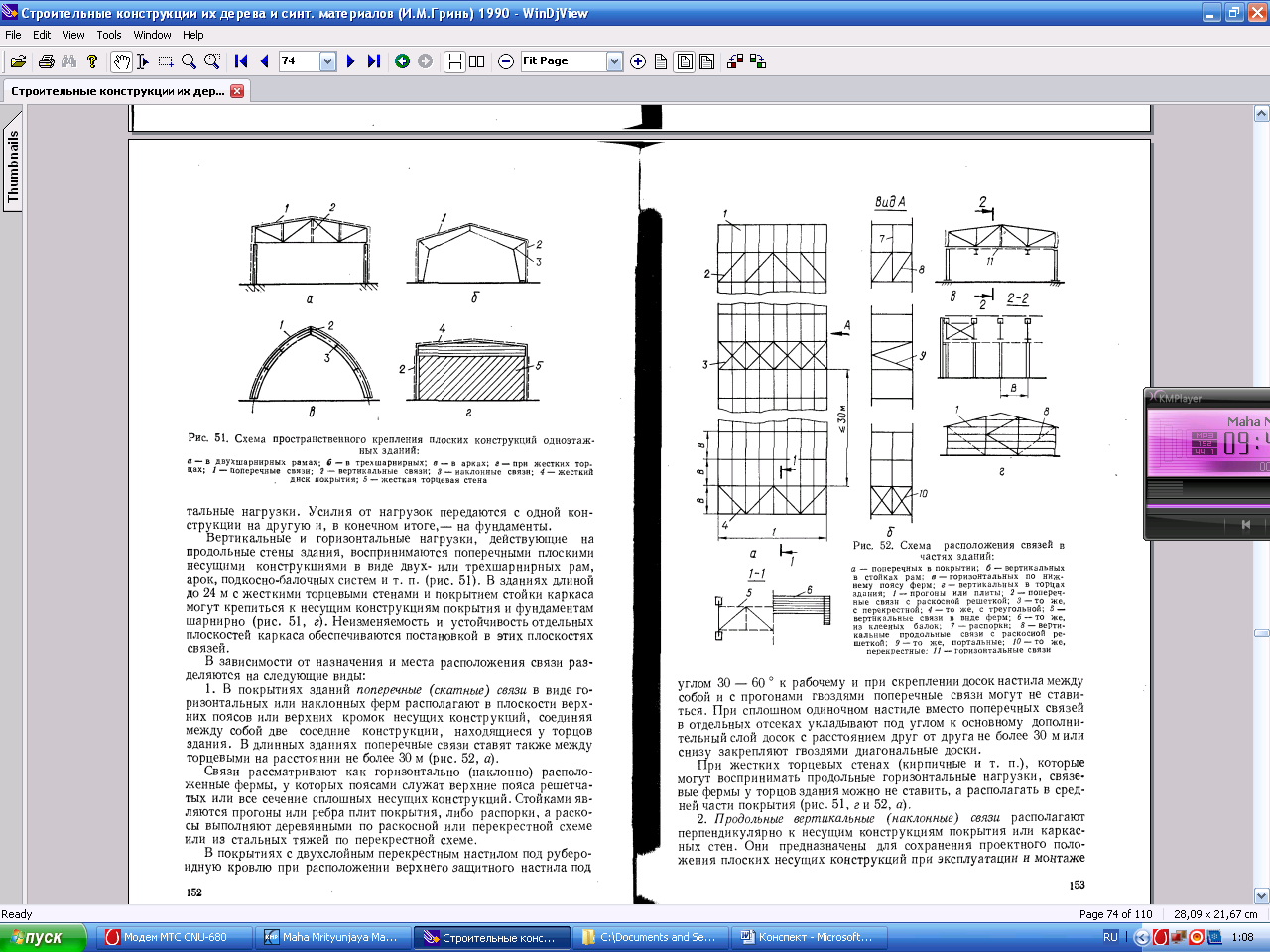Click the RU language indicator
Screen dimensions: 1270x952
(x=1110, y=937)
